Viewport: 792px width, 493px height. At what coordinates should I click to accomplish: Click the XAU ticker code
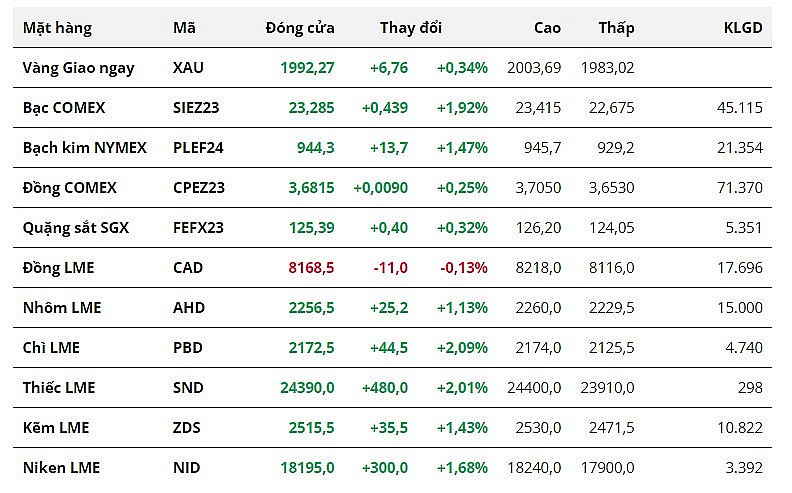(188, 68)
